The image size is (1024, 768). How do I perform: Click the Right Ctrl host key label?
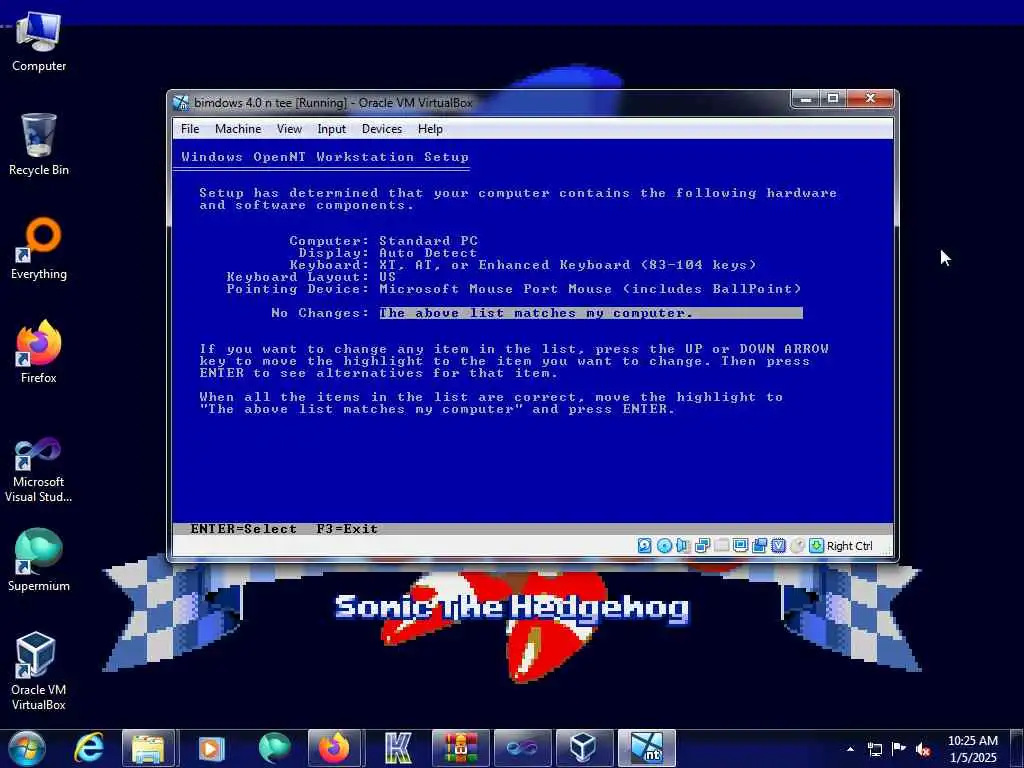pos(850,546)
